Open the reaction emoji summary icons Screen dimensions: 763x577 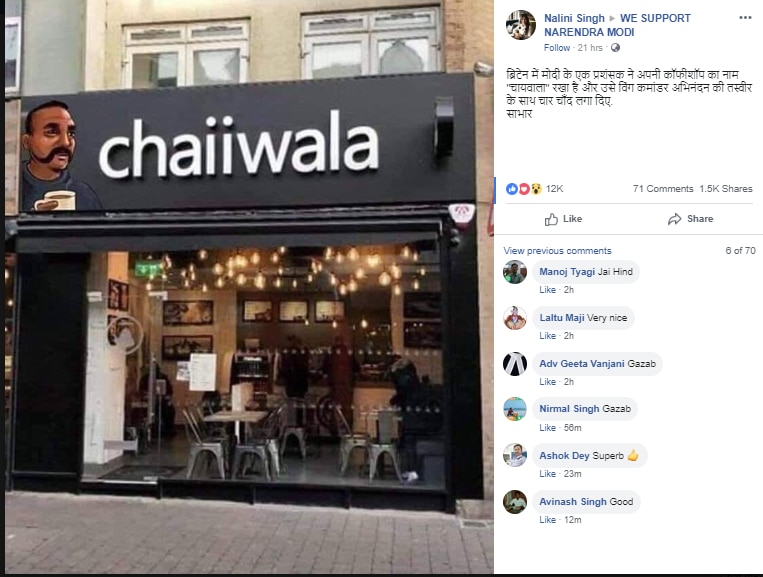pos(524,189)
